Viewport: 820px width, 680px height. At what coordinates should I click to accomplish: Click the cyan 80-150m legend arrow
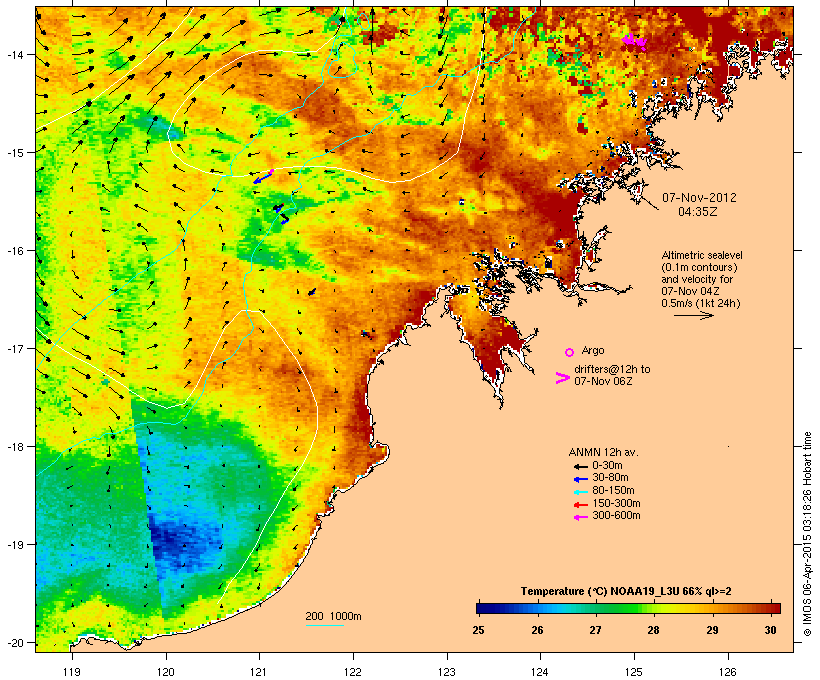point(580,492)
